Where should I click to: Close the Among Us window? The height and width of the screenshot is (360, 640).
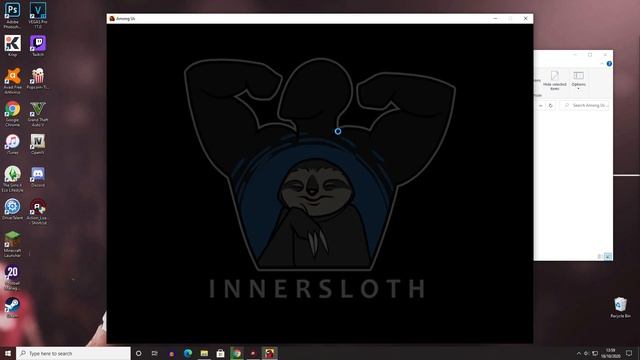(x=526, y=18)
